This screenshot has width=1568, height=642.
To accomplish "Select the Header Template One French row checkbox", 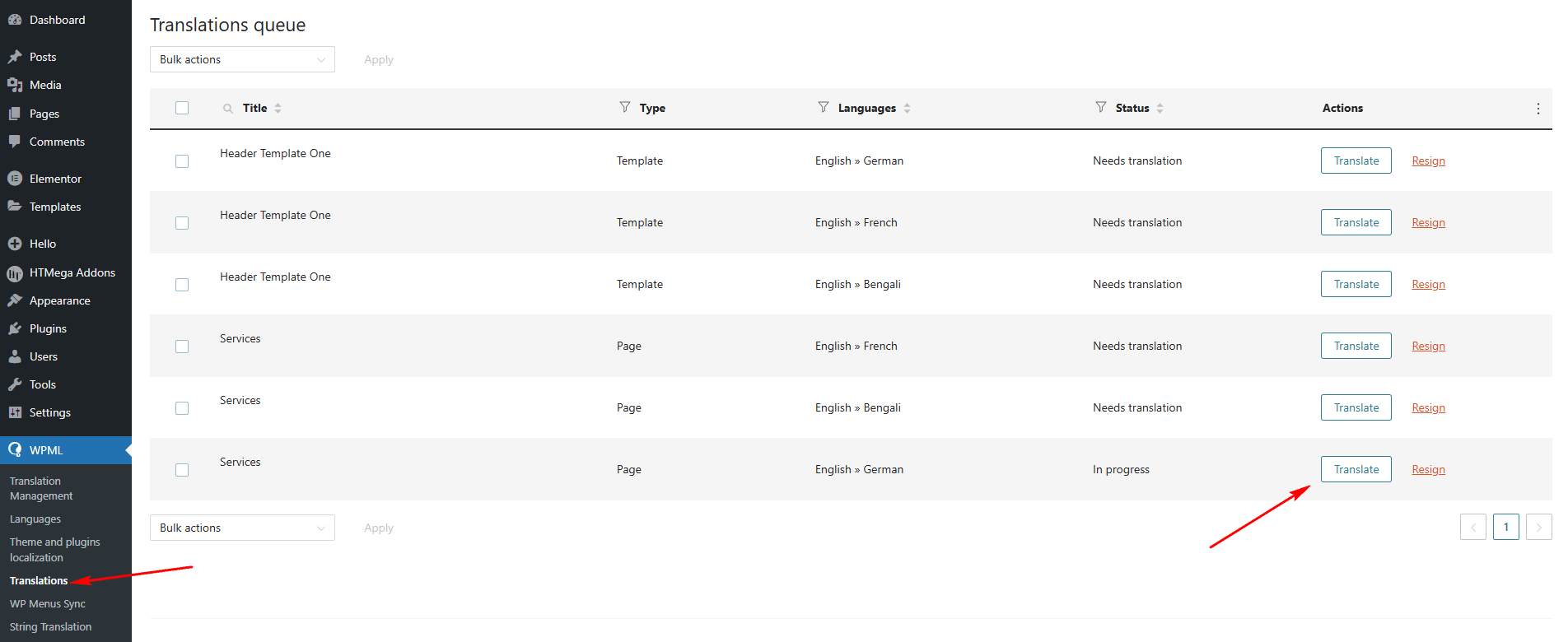I will click(x=182, y=223).
